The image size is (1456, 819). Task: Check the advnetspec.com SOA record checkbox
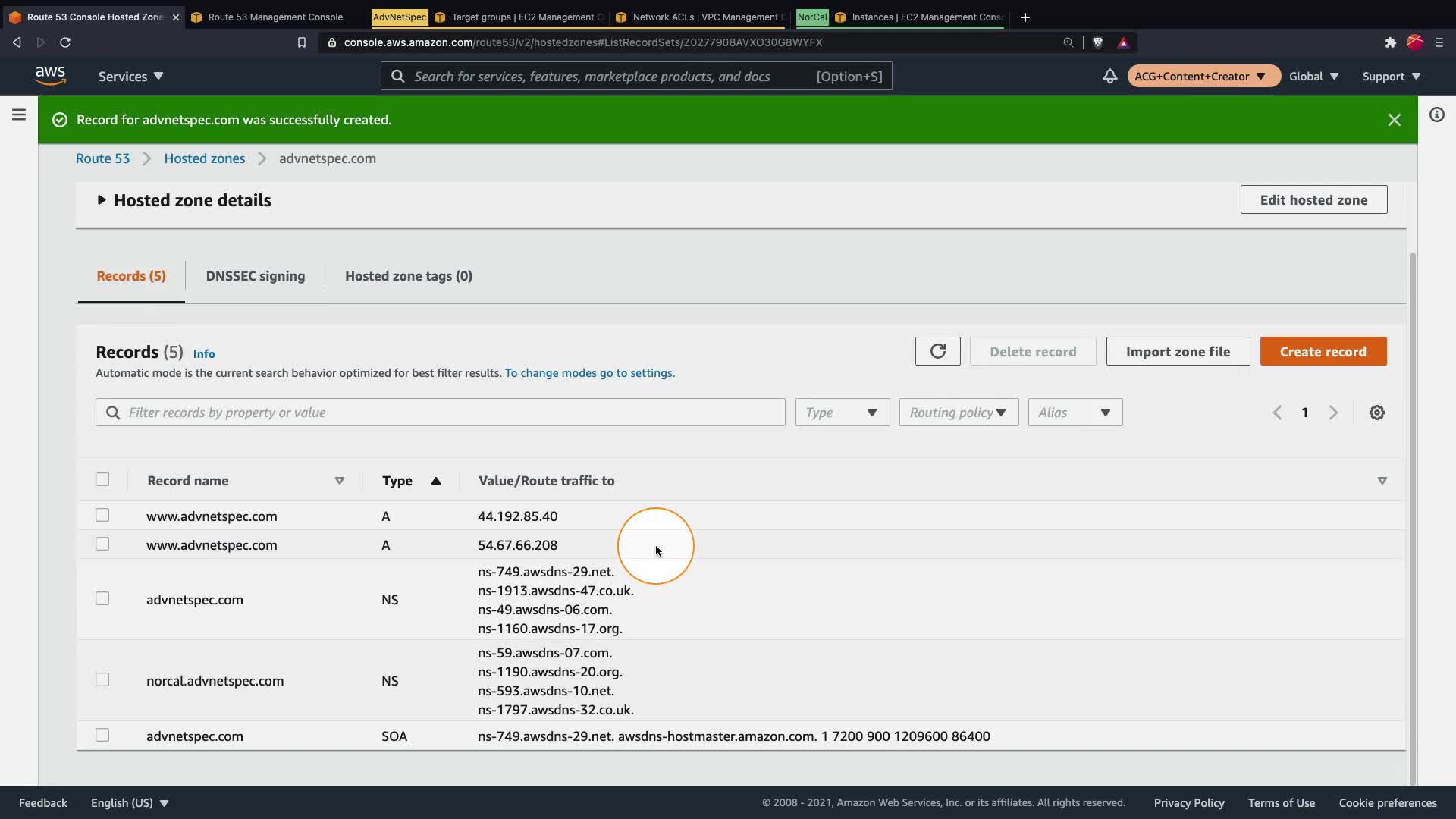pos(102,735)
